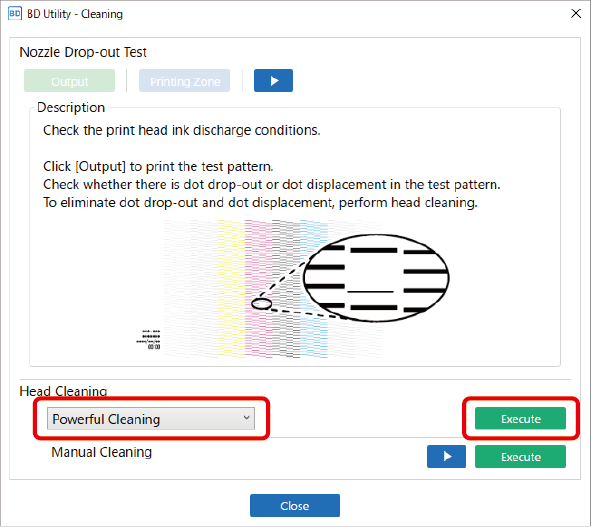Play the Nozzle Drop-out Test video guide

[x=273, y=80]
